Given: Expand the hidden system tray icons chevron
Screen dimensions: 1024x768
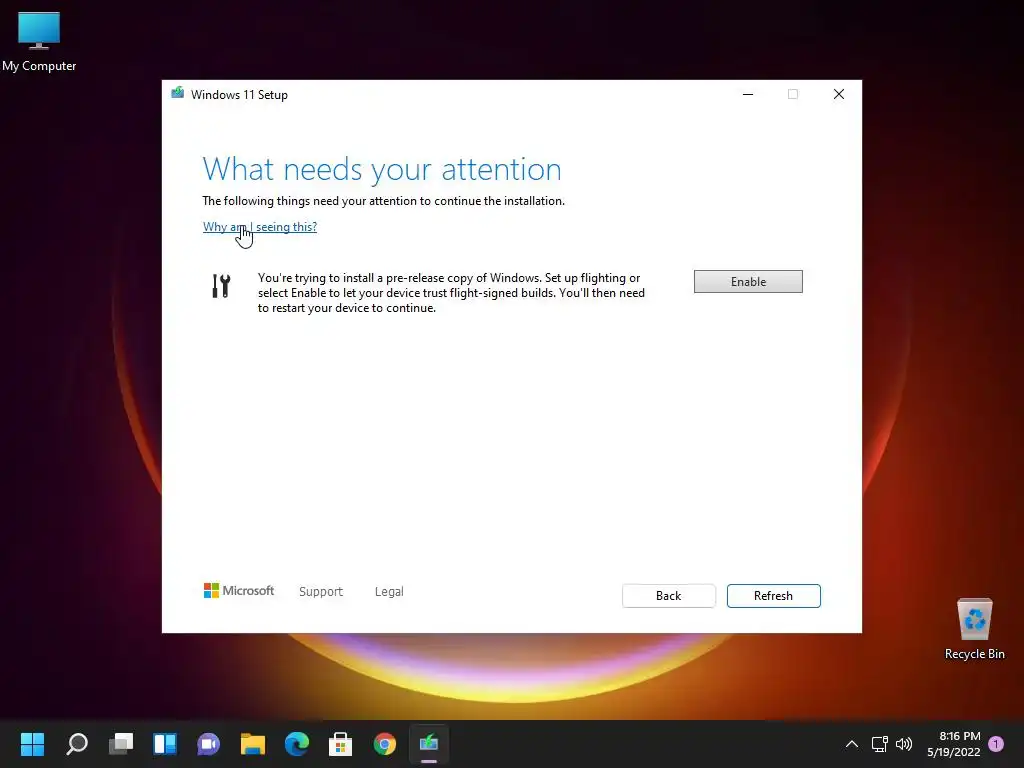Looking at the screenshot, I should (x=852, y=744).
